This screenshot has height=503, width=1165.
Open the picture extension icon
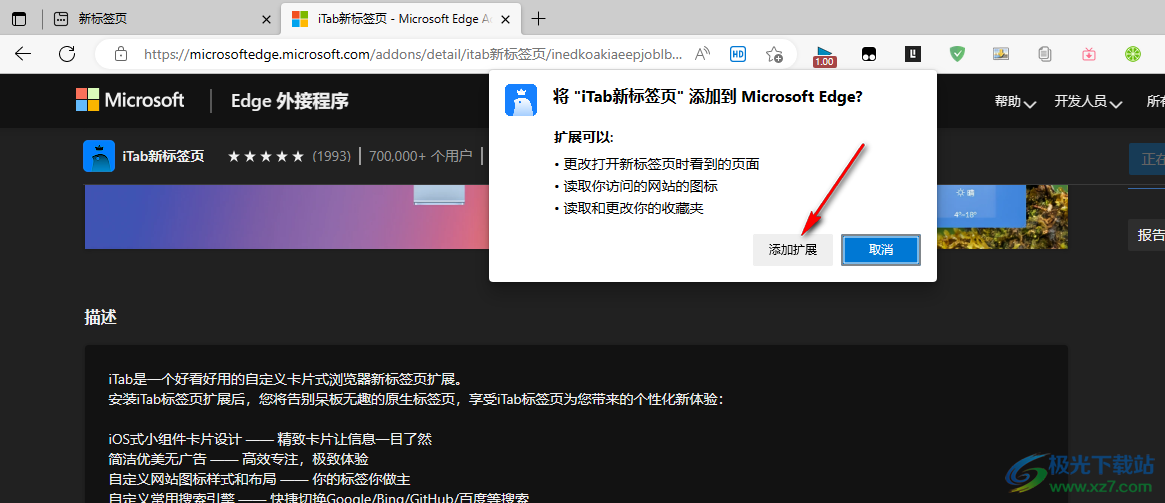tap(1001, 53)
